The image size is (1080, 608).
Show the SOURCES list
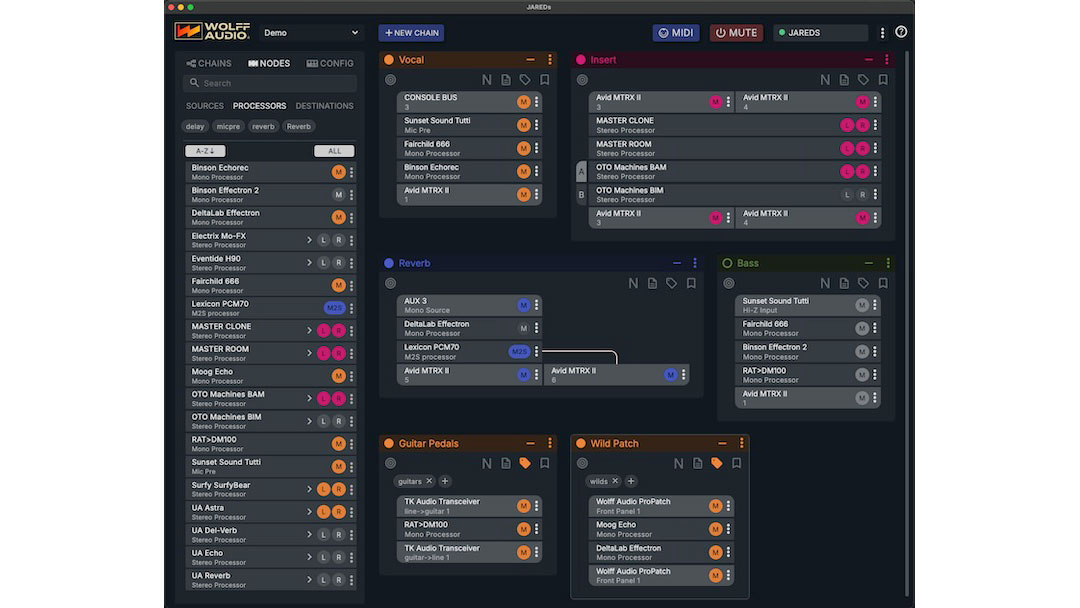[205, 106]
